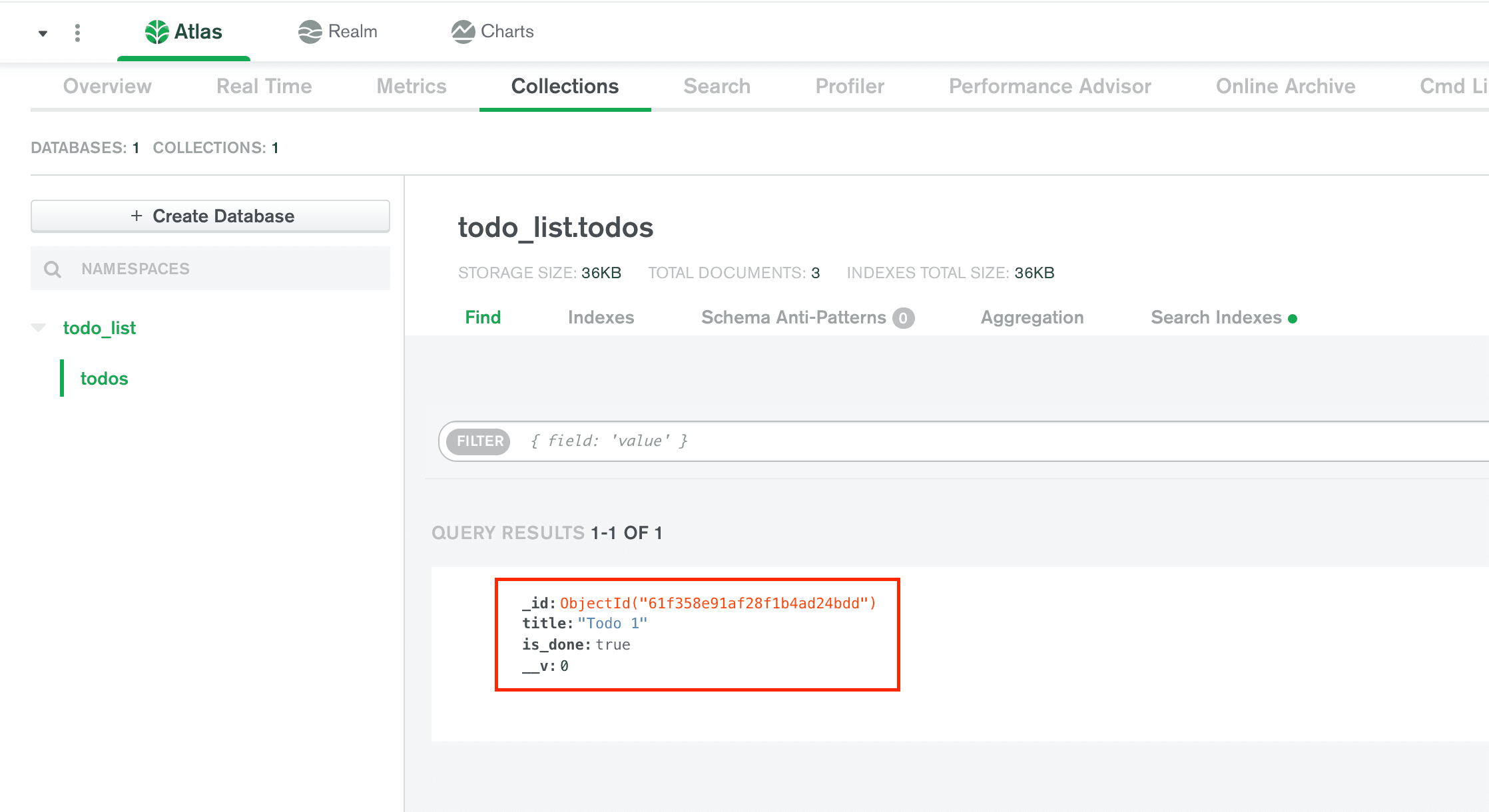This screenshot has width=1489, height=812.
Task: Select the todos collection
Action: coord(104,378)
